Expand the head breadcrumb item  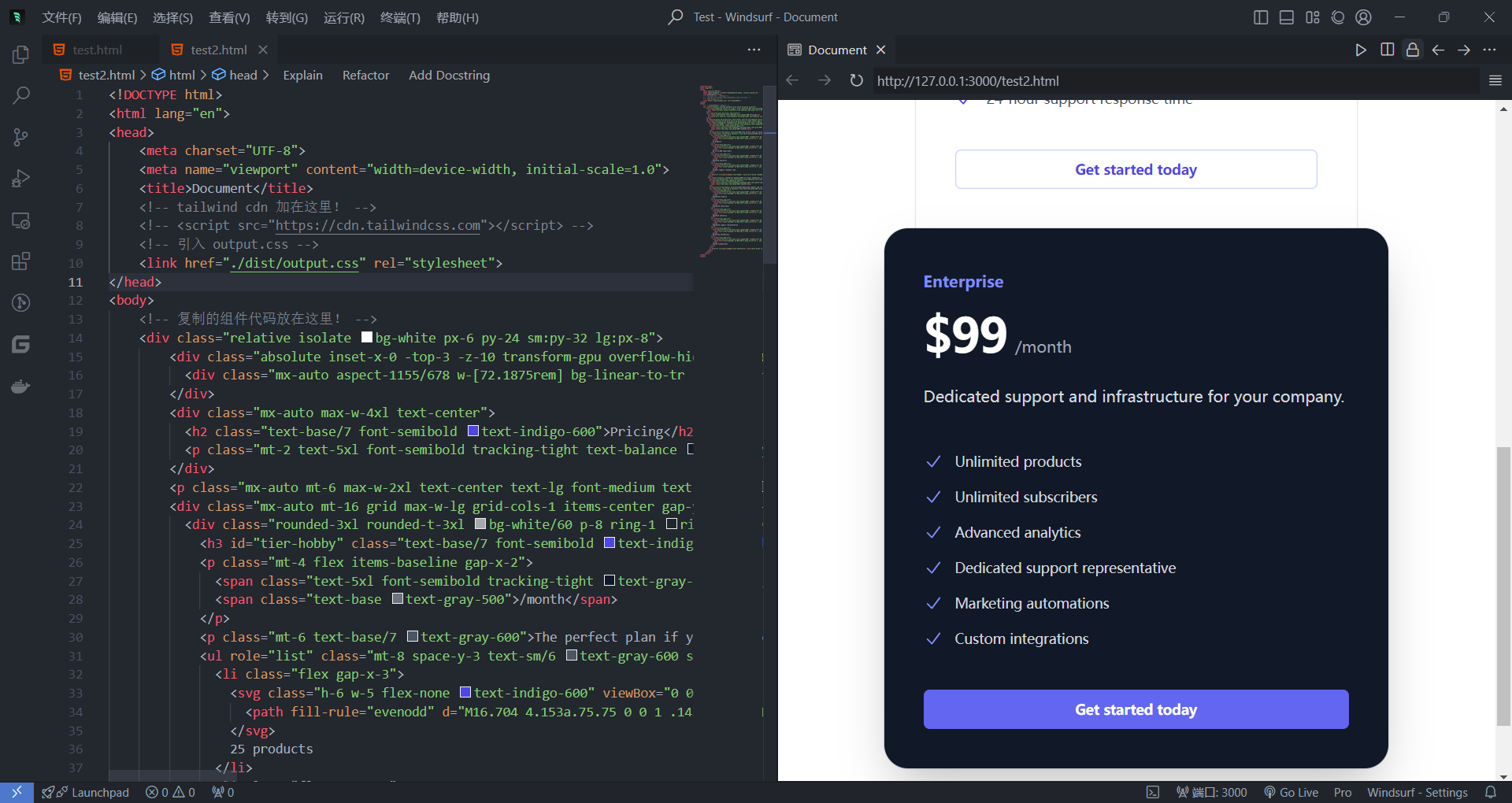[x=243, y=75]
